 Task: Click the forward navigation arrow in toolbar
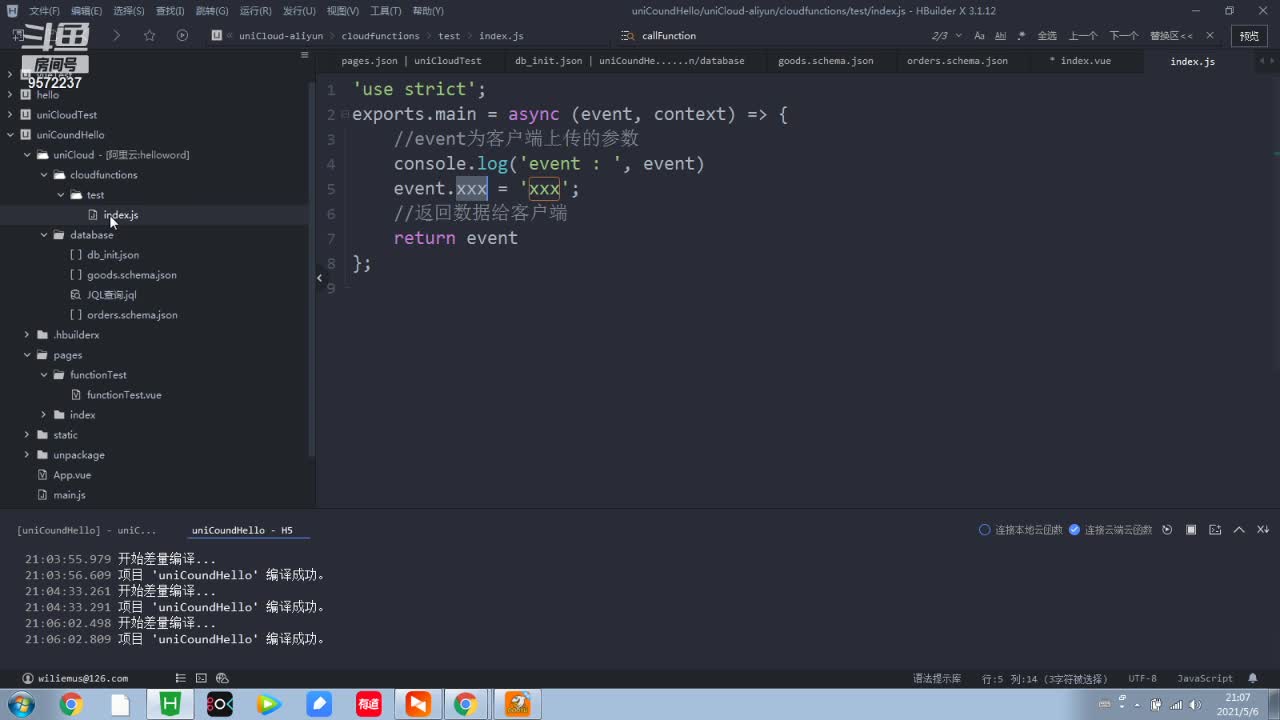[116, 35]
